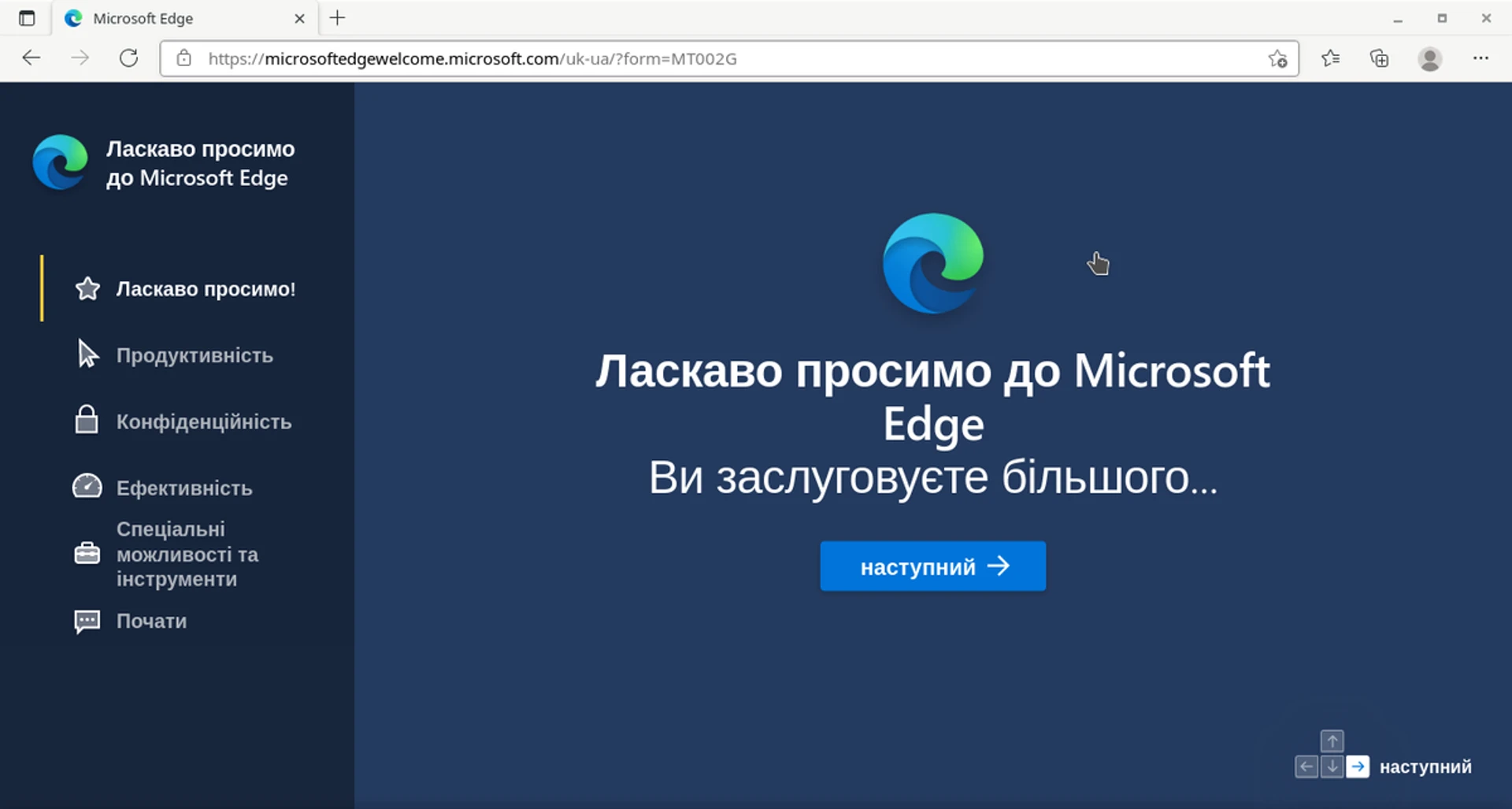
Task: Open the Конфіденційність section
Action: click(x=204, y=421)
